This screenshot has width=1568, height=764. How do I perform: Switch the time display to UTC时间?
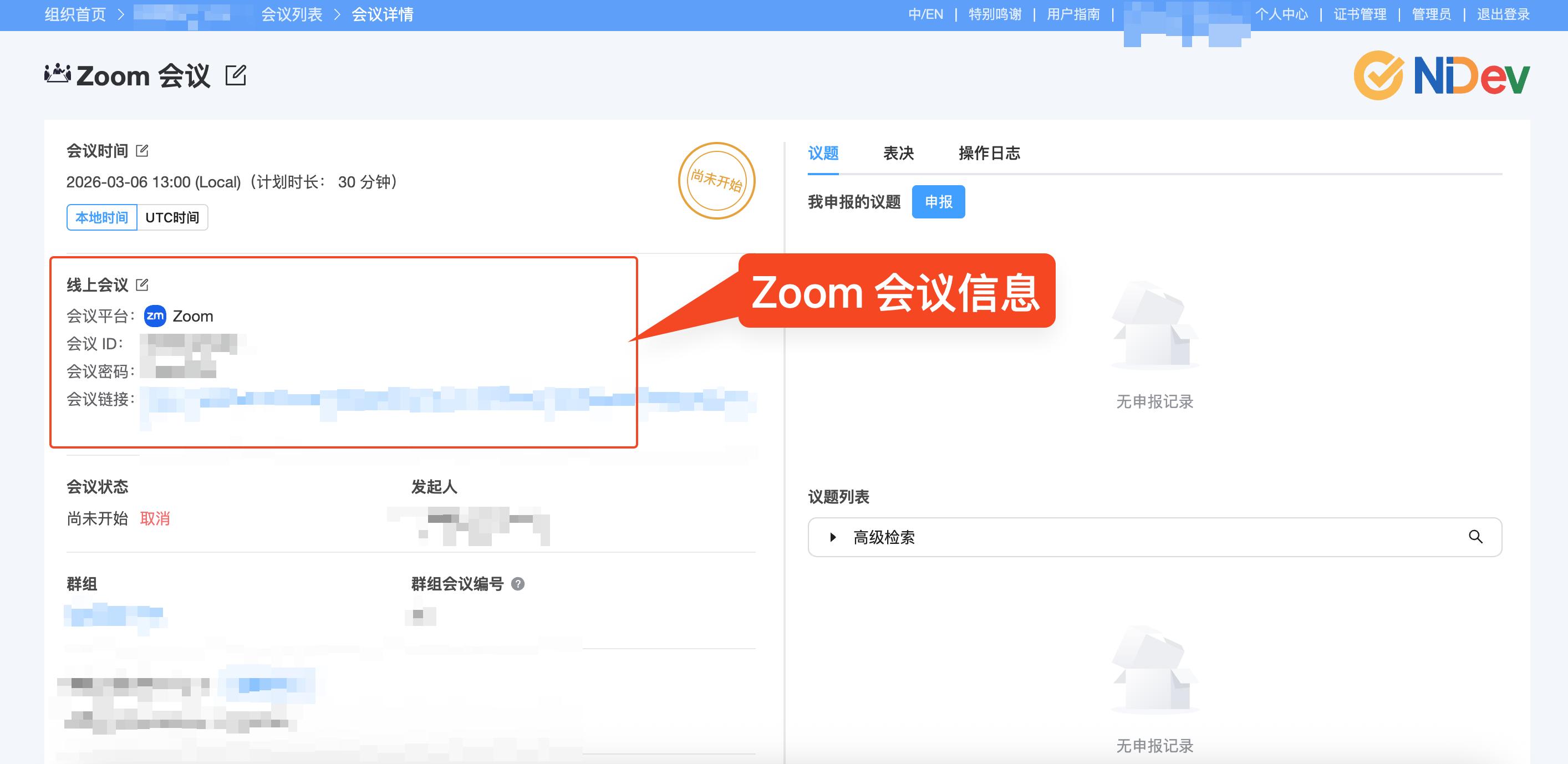(172, 217)
